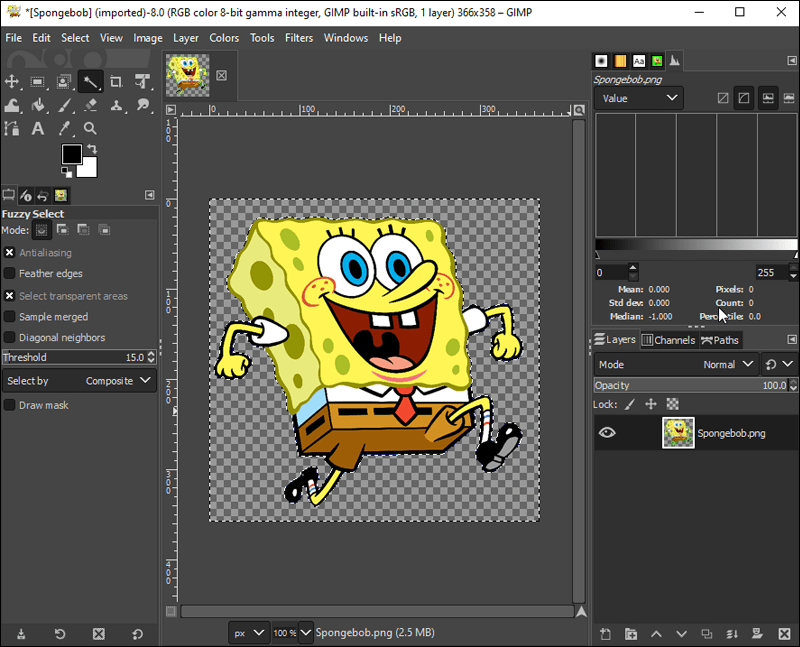Select the Zoom magnifier tool
800x647 pixels.
pyautogui.click(x=90, y=128)
